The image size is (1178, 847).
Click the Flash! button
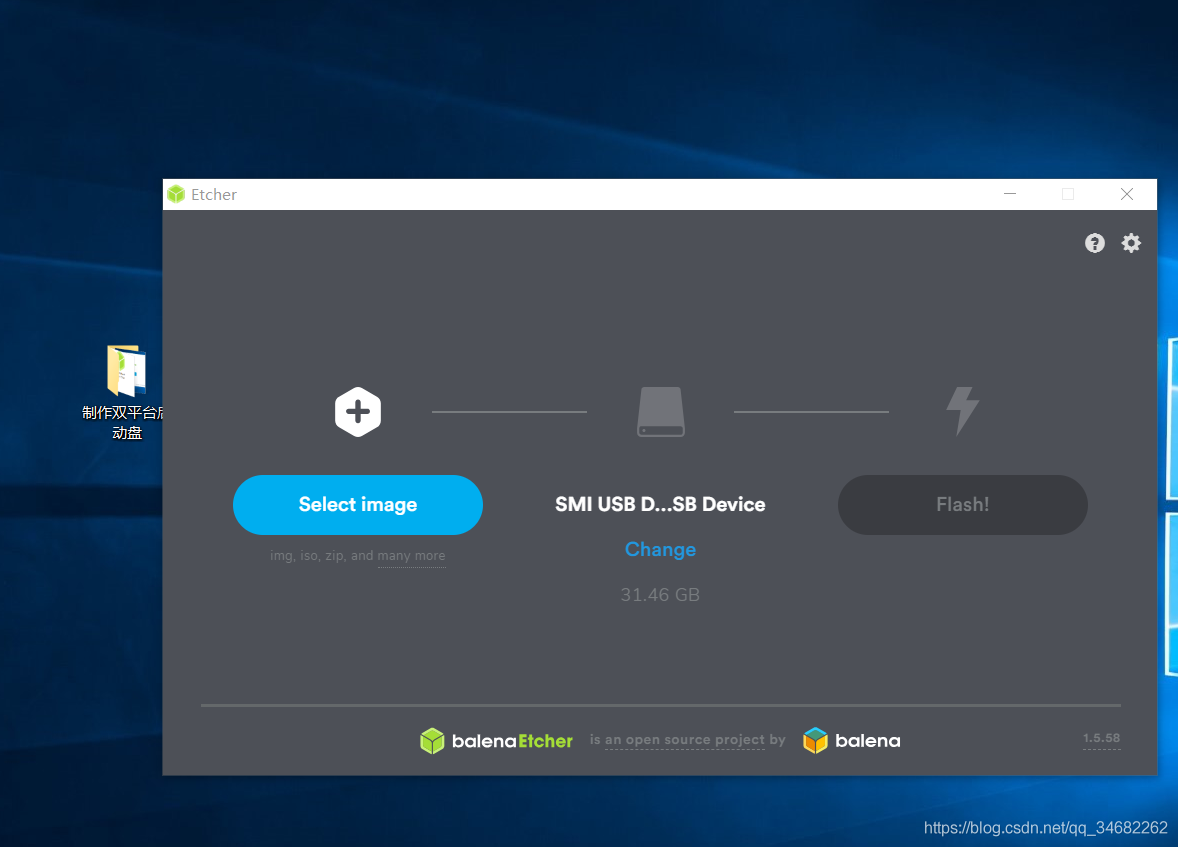tap(962, 504)
